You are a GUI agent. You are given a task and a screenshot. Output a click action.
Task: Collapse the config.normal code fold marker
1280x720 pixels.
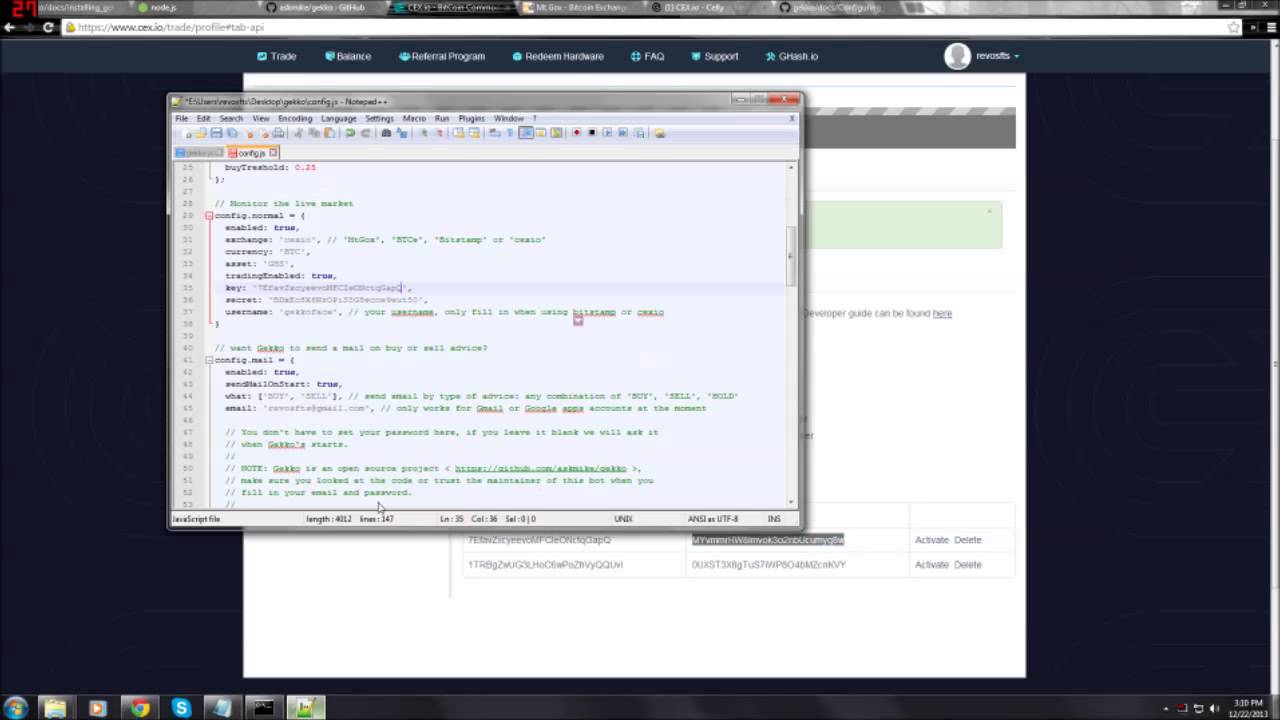point(209,216)
